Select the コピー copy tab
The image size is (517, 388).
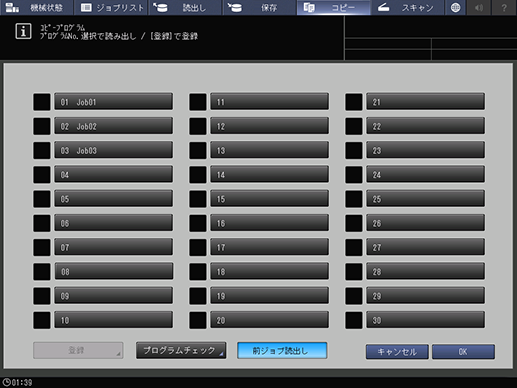(x=333, y=7)
